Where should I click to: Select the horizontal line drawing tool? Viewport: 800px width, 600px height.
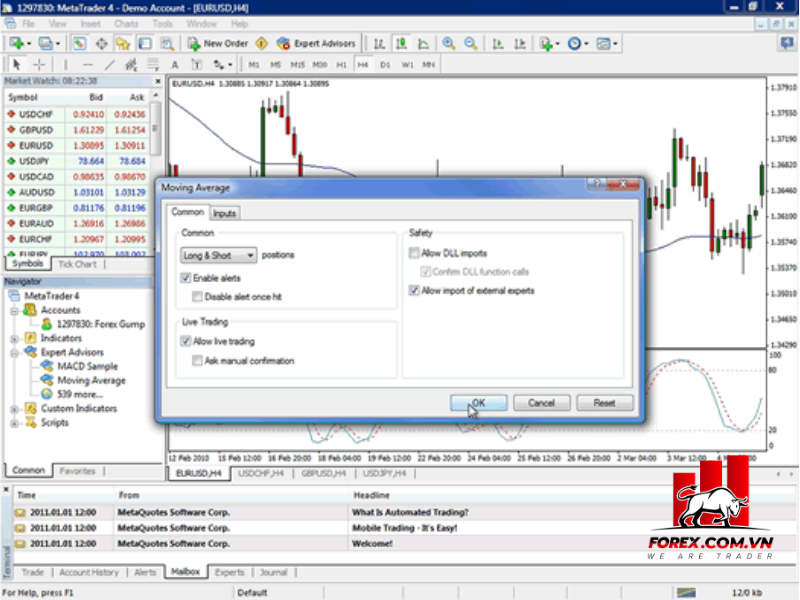click(x=88, y=65)
